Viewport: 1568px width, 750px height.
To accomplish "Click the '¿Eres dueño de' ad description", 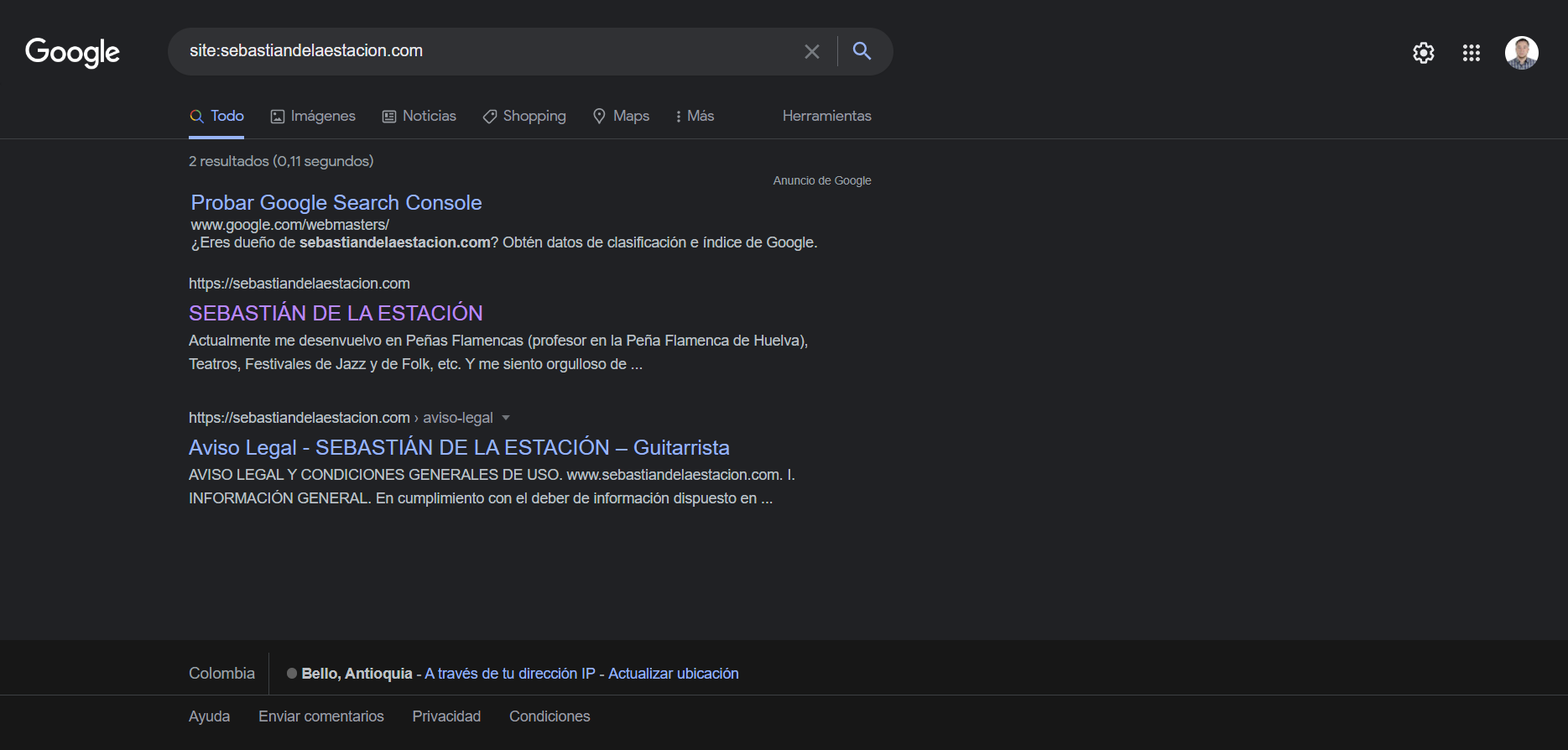I will pos(503,242).
